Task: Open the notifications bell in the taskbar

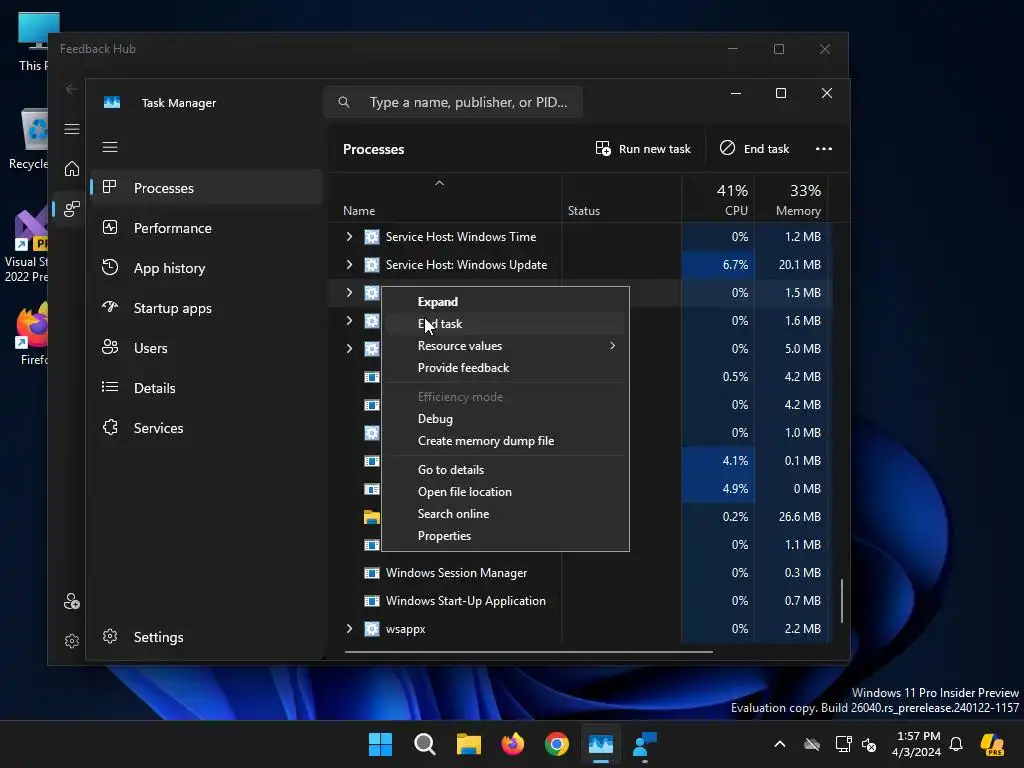Action: coord(956,744)
